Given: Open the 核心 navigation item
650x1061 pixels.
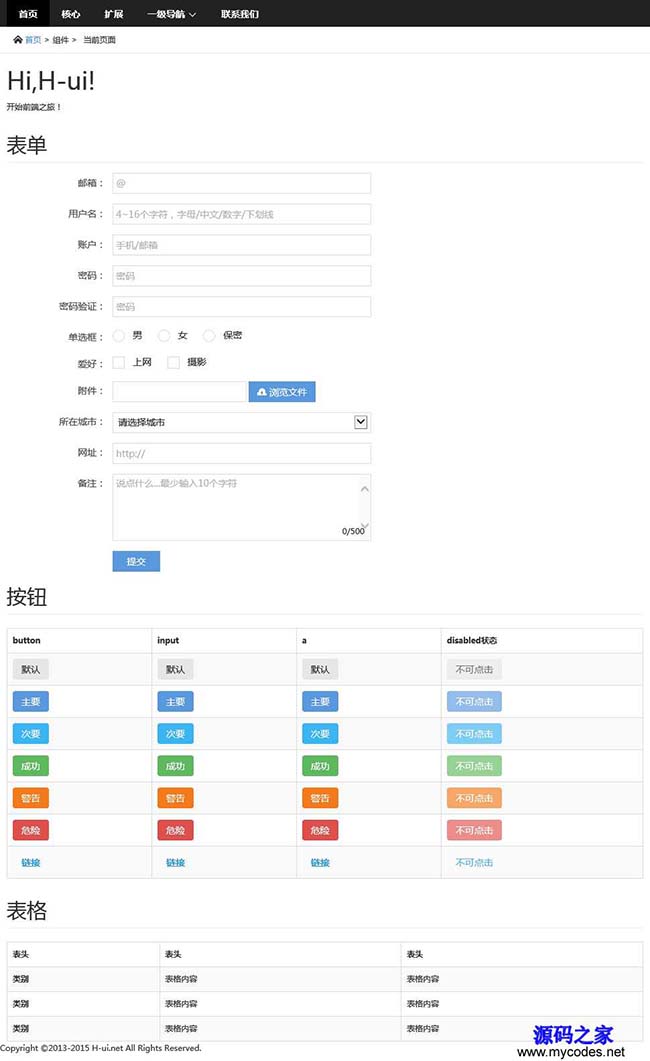Looking at the screenshot, I should click(x=70, y=14).
